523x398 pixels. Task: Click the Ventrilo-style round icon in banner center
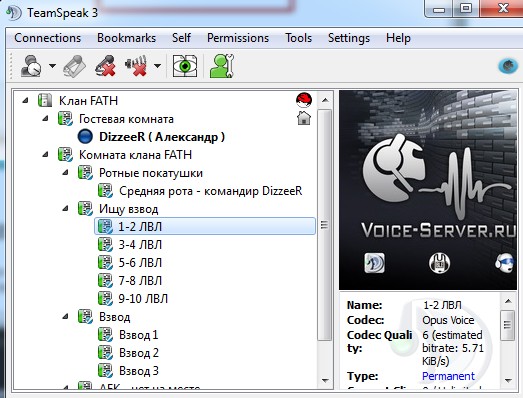pos(439,263)
